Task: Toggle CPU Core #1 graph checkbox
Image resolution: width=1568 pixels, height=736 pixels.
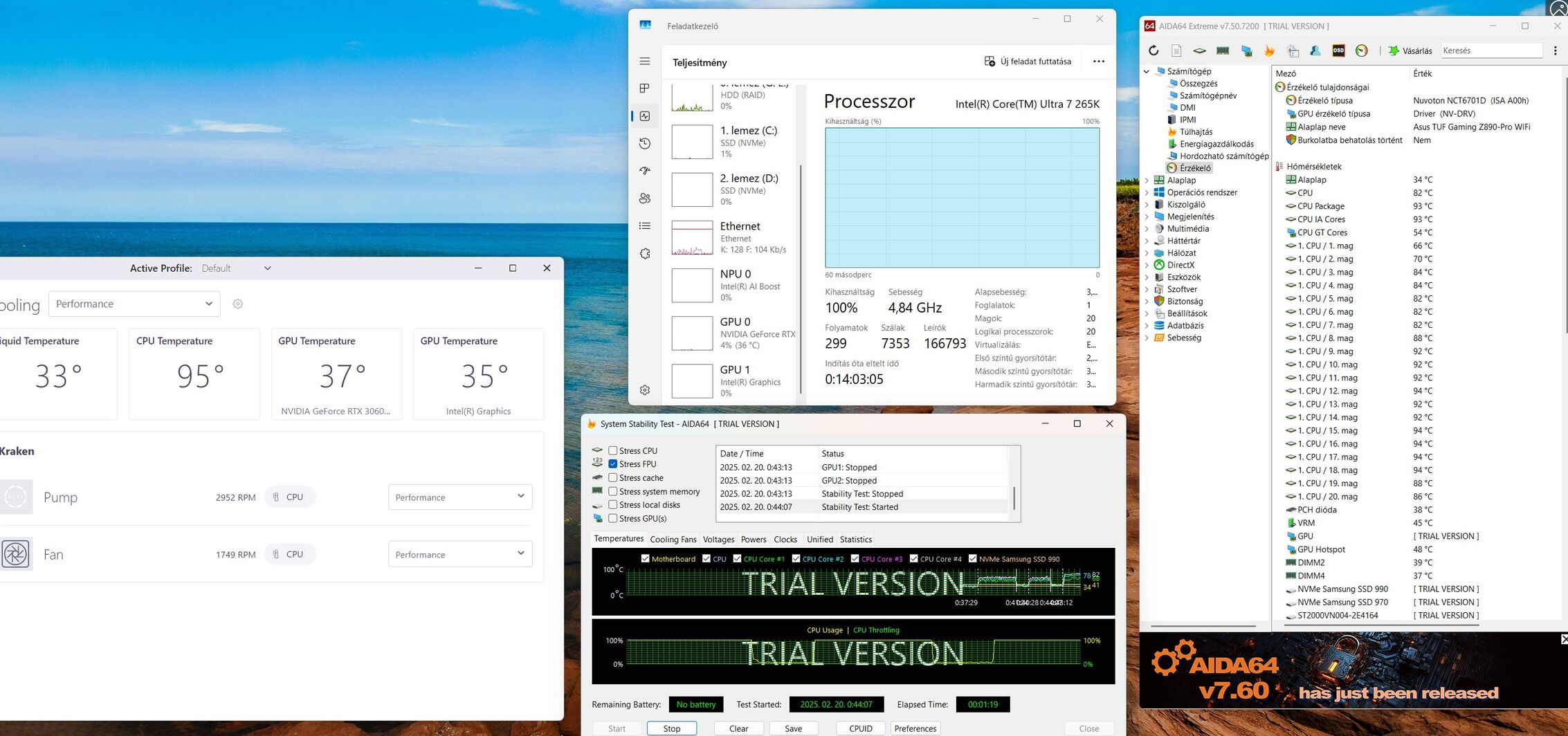Action: tap(738, 559)
